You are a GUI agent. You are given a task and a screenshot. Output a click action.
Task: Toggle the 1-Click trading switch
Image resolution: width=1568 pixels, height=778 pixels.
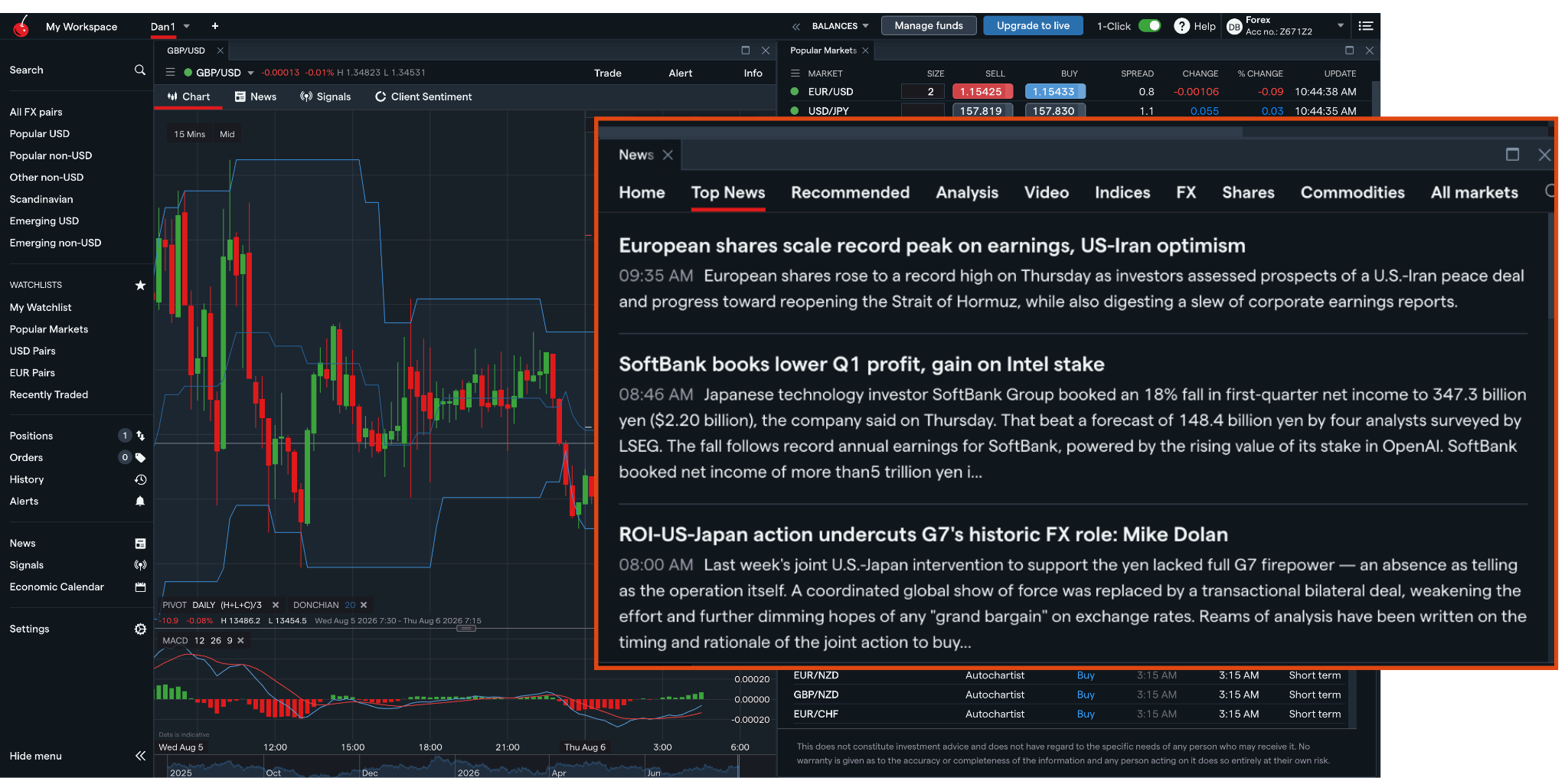[x=1149, y=26]
